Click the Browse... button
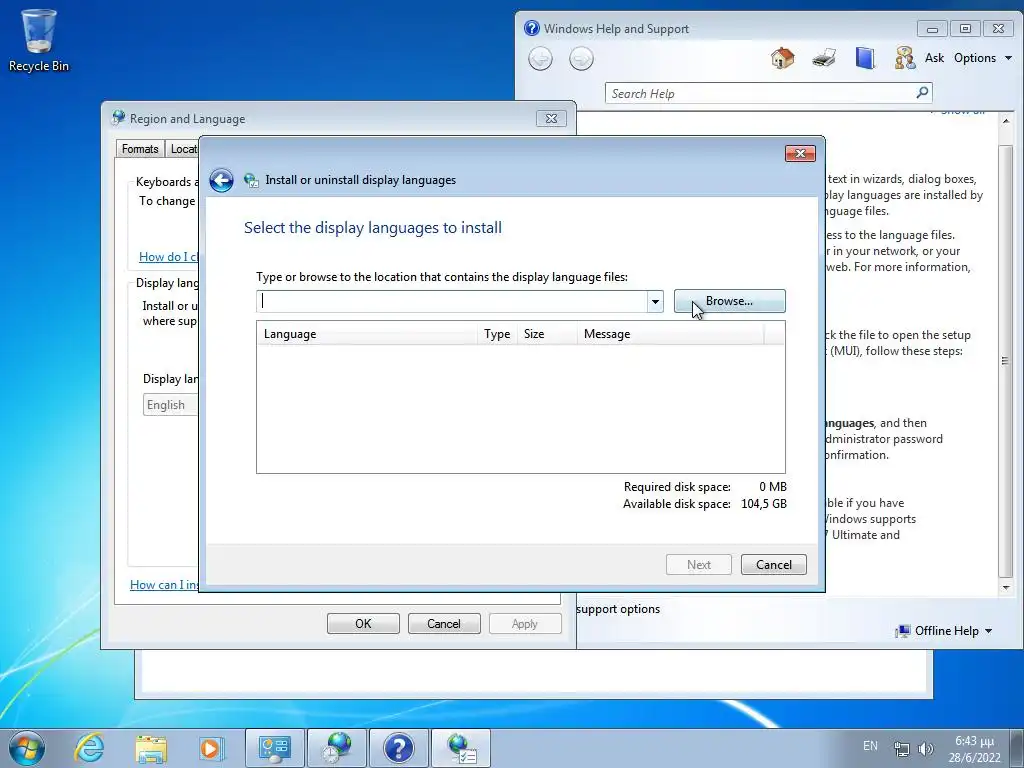 (729, 301)
